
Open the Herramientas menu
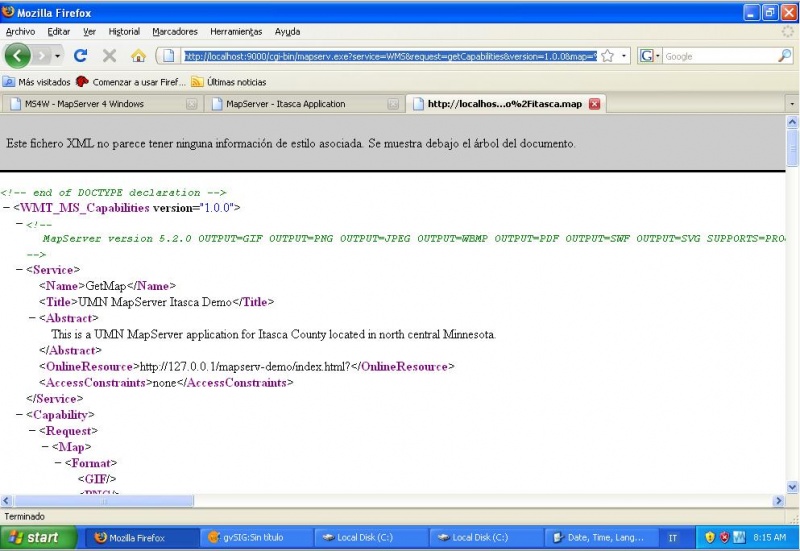(x=236, y=32)
